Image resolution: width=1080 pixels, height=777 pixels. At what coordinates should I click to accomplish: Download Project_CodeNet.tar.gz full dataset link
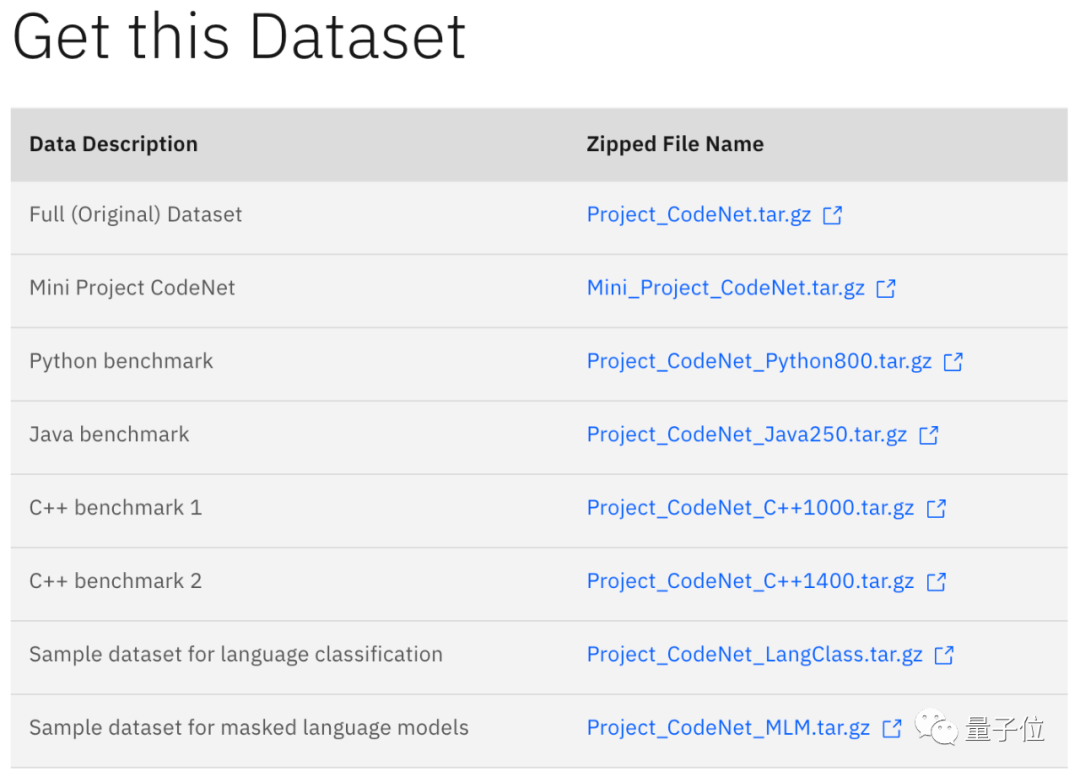[698, 215]
